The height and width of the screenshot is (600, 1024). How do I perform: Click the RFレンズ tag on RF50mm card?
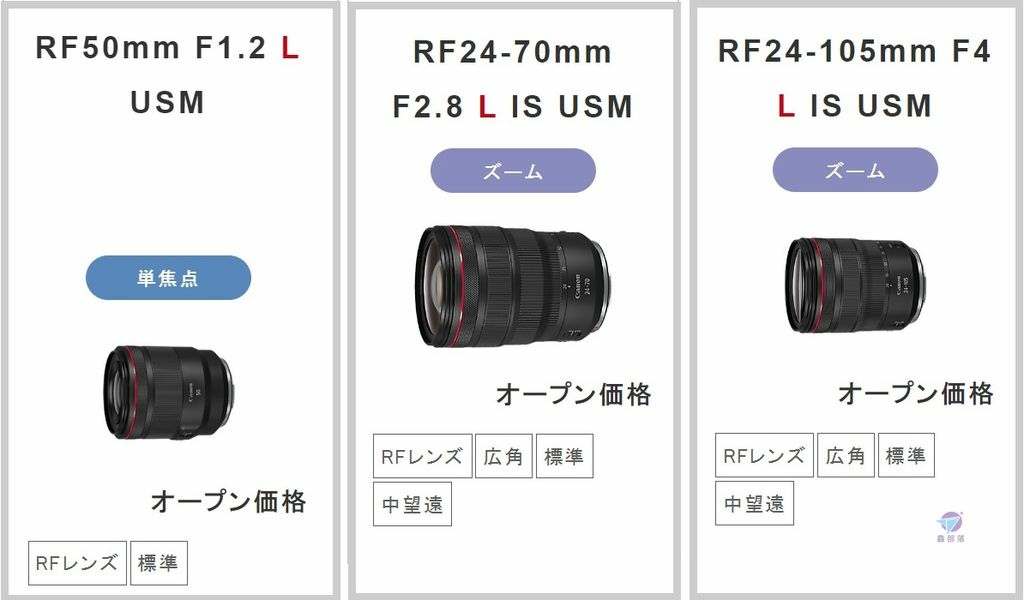[x=77, y=563]
